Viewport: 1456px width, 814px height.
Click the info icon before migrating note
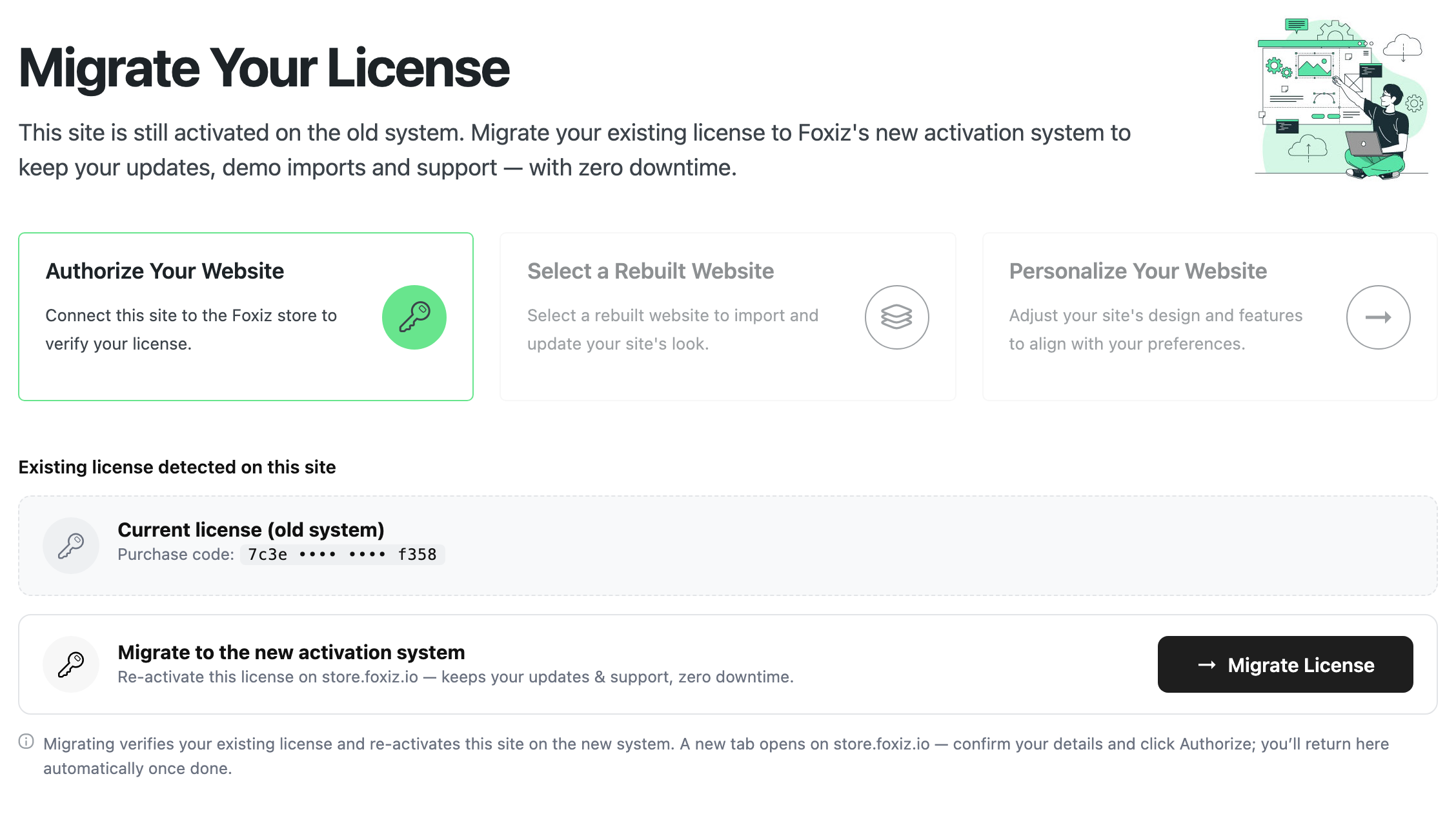[x=26, y=742]
